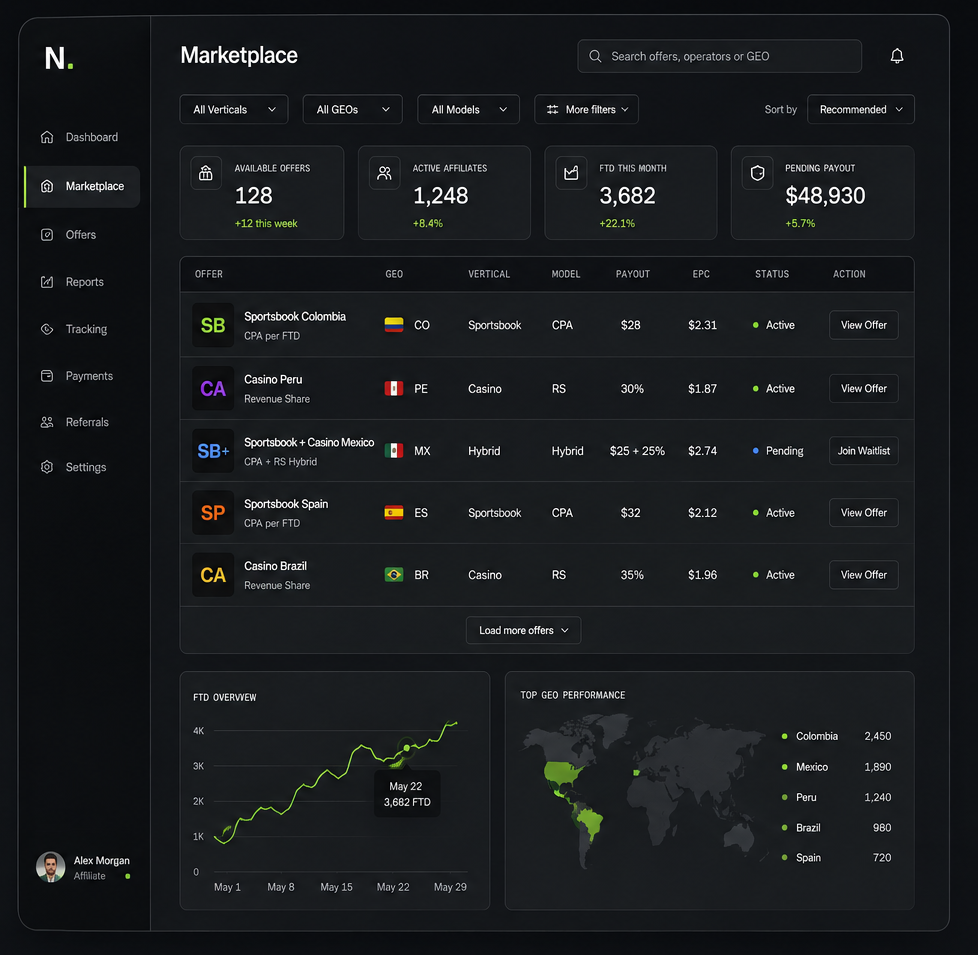Image resolution: width=978 pixels, height=955 pixels.
Task: Click the Peru flag icon
Action: tap(394, 389)
